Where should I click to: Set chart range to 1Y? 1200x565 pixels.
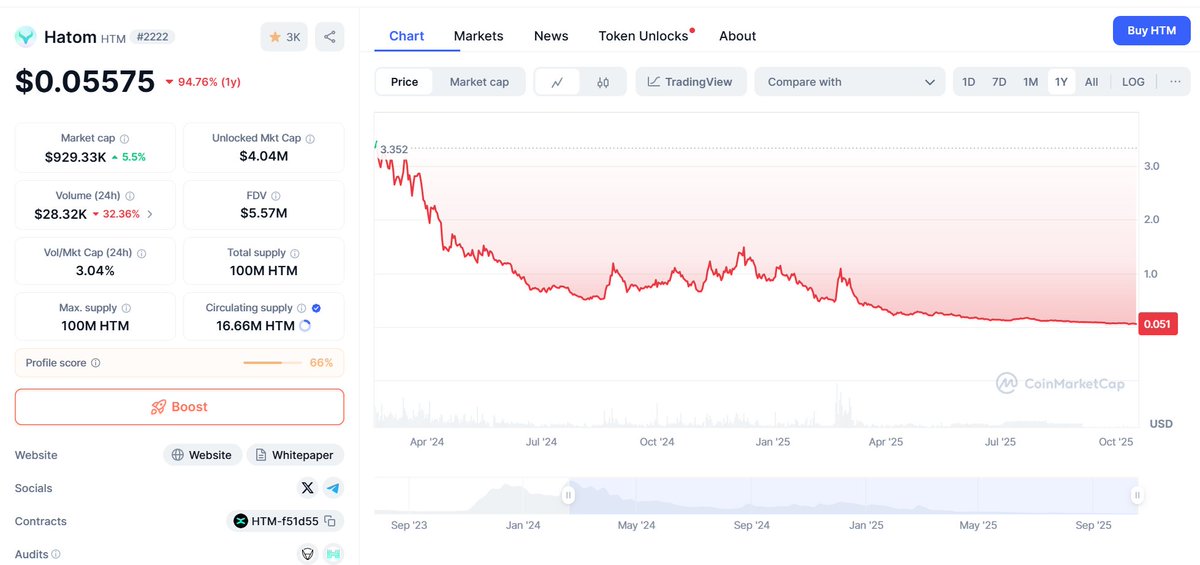click(x=1061, y=82)
